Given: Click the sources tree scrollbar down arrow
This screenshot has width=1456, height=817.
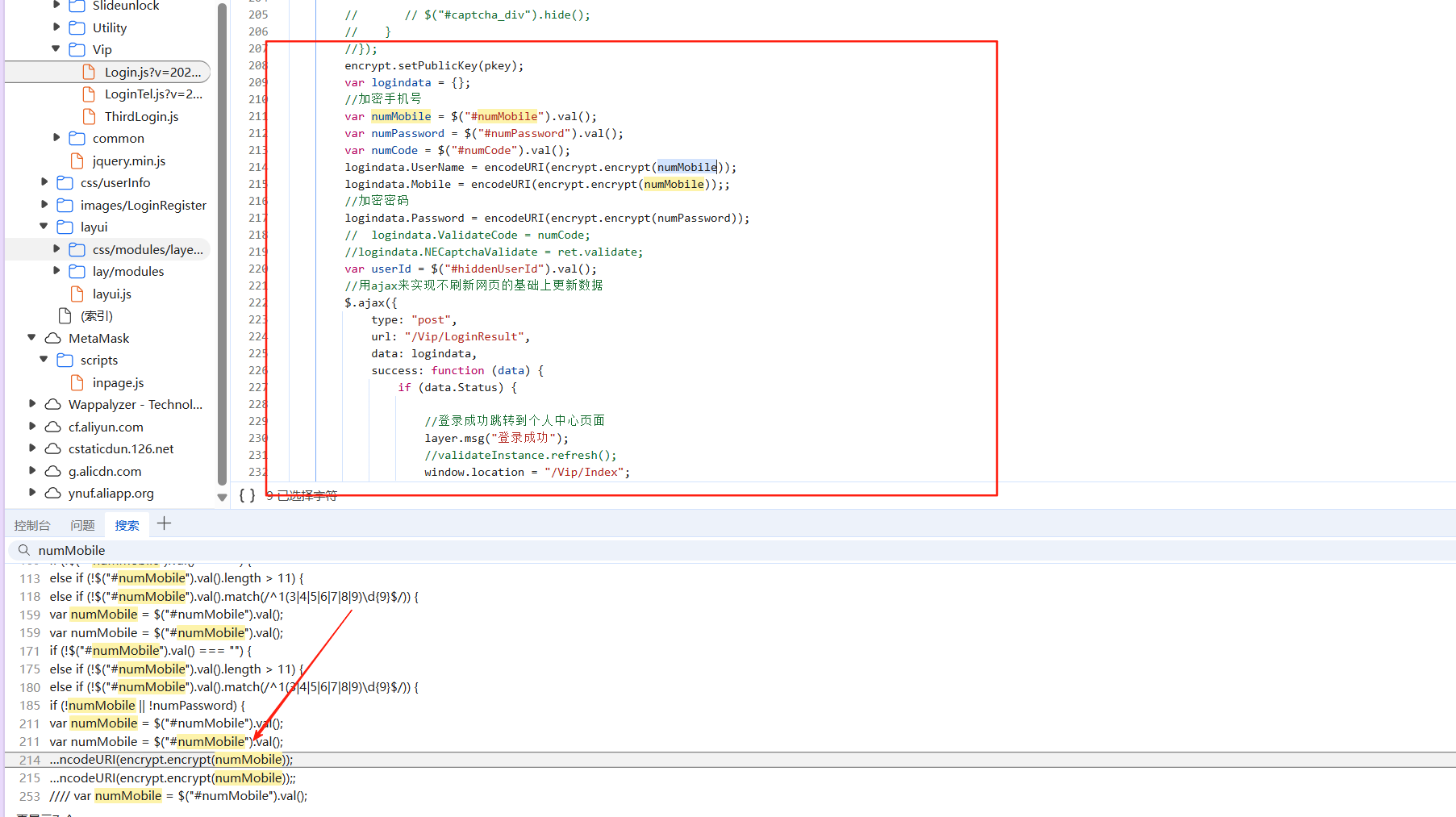Looking at the screenshot, I should coord(222,498).
